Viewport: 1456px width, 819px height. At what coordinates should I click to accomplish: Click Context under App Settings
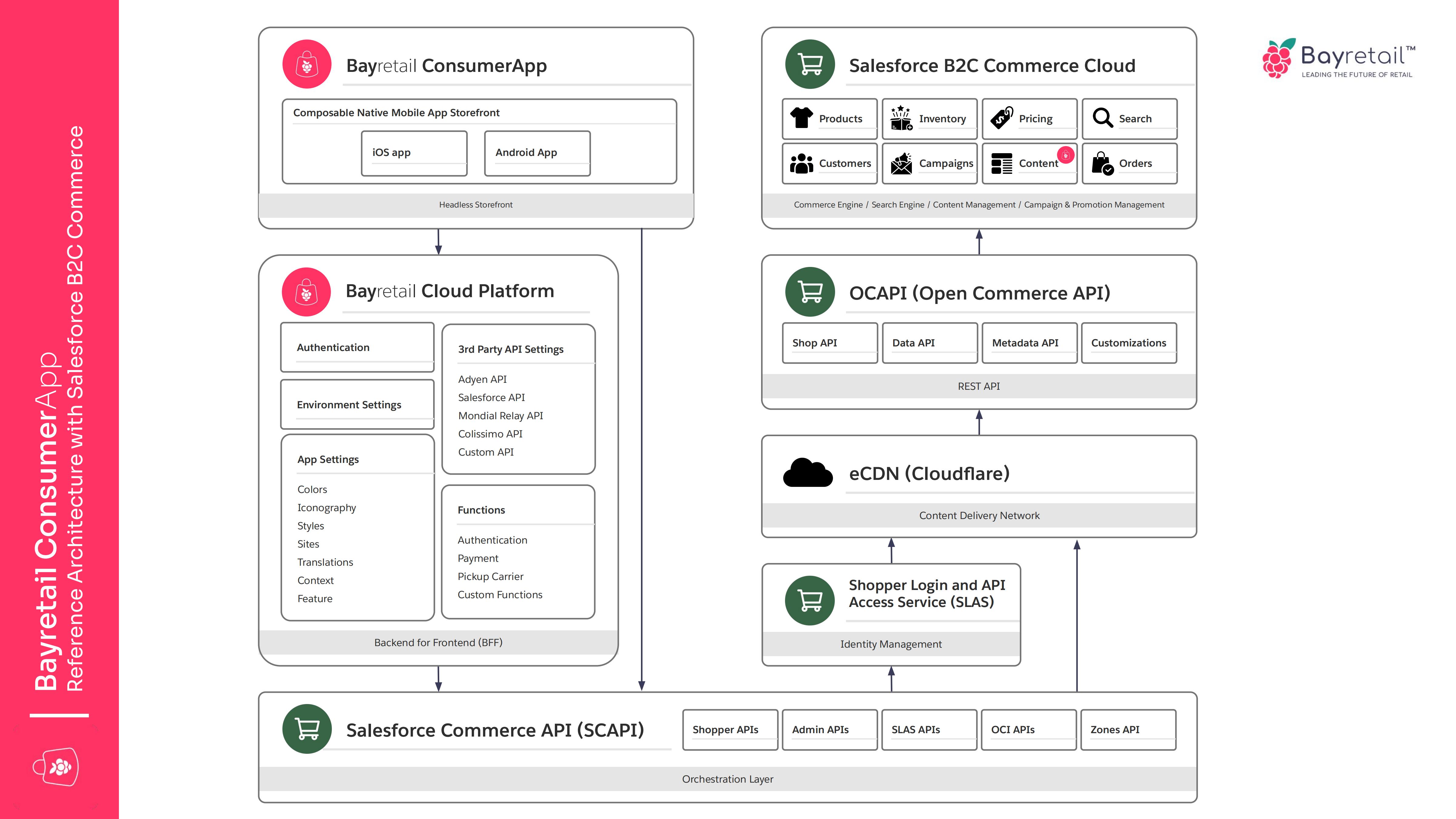pos(315,580)
